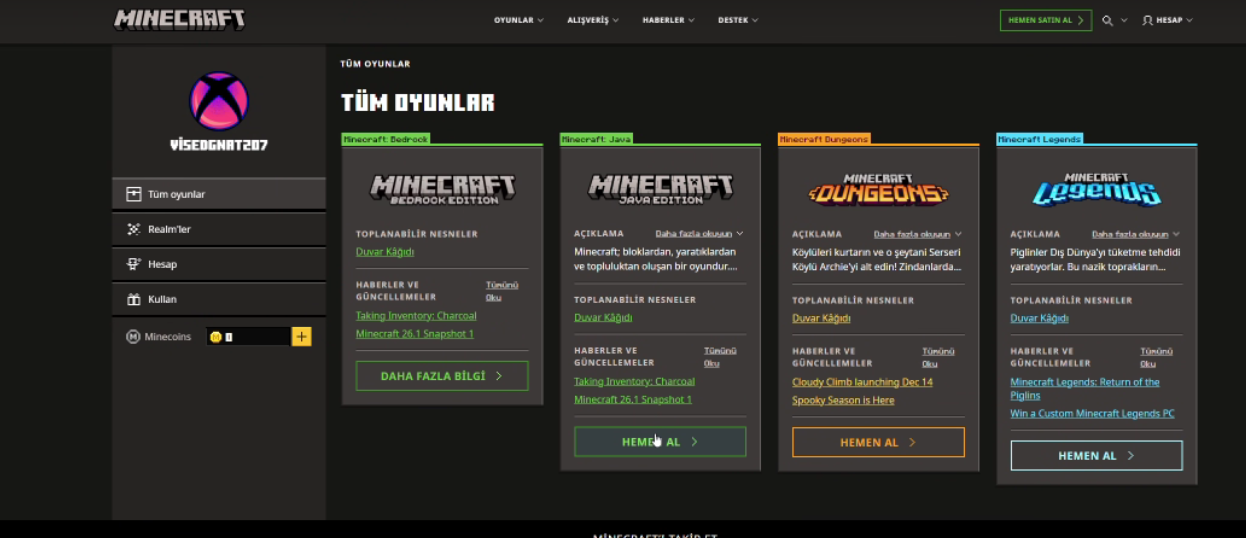Click Daha Fazla Bilgi in Bedrock card
Screen dimensions: 1246x538
click(442, 376)
